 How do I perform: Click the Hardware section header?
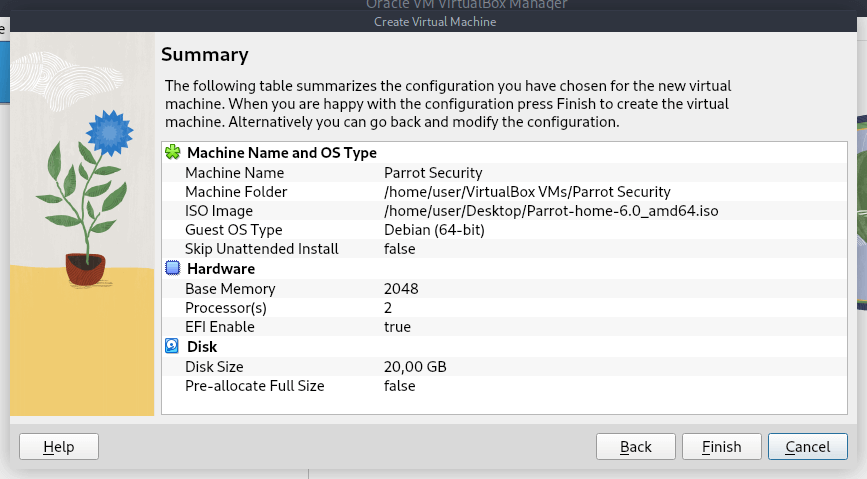tap(221, 269)
